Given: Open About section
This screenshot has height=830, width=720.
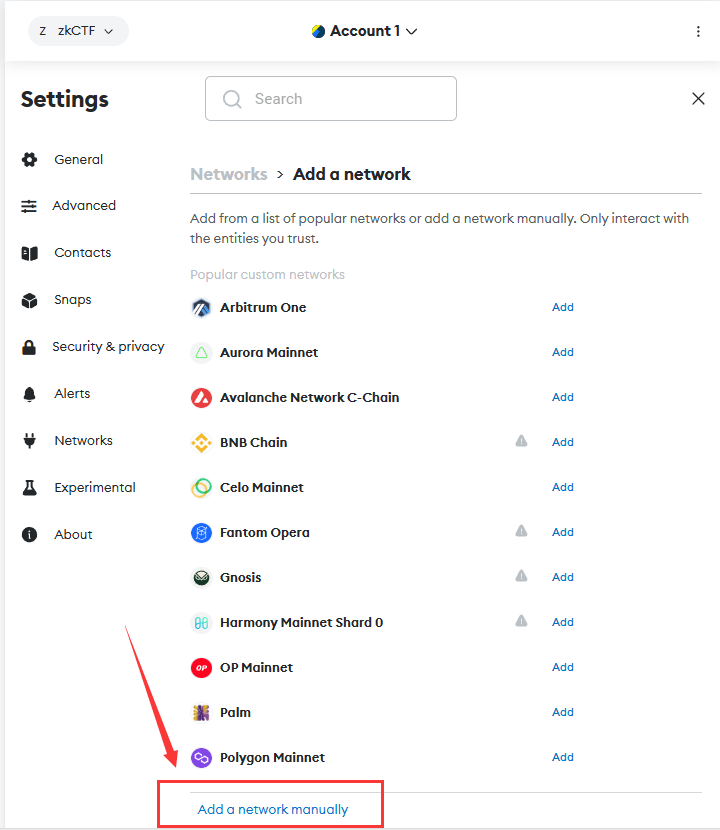Looking at the screenshot, I should [x=73, y=535].
